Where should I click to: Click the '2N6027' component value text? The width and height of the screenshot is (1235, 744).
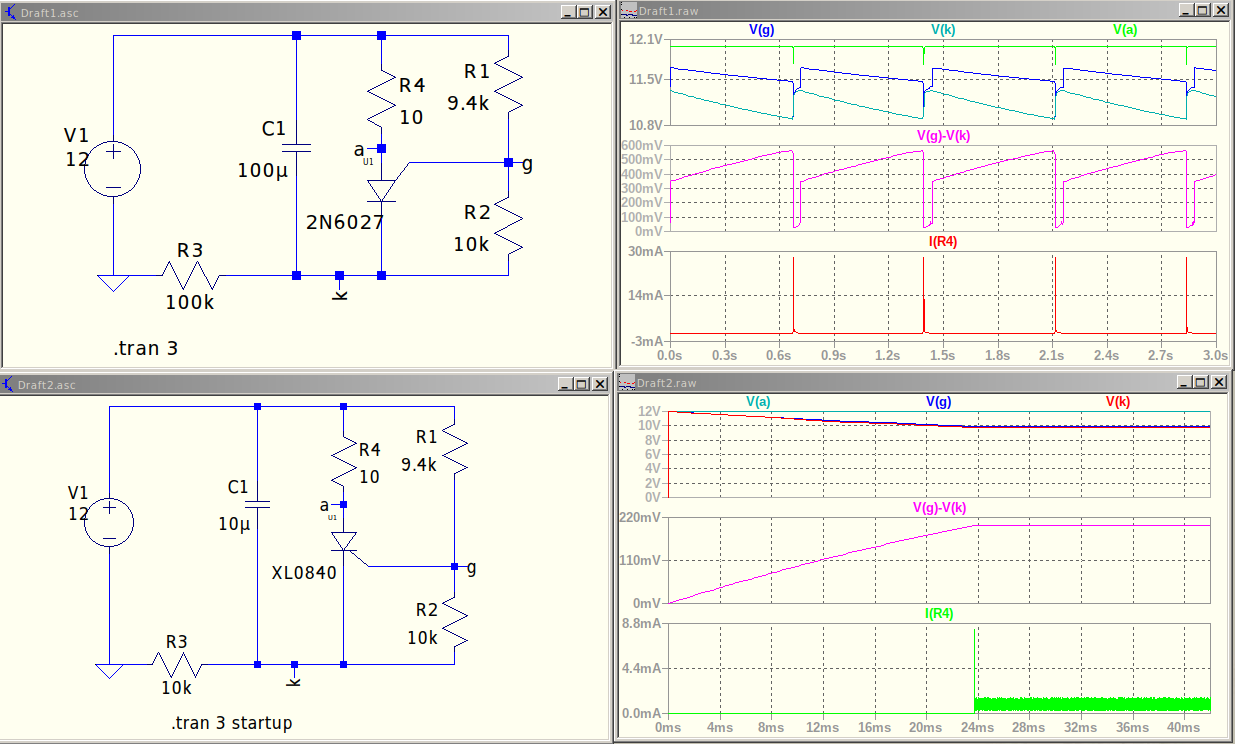tap(345, 222)
